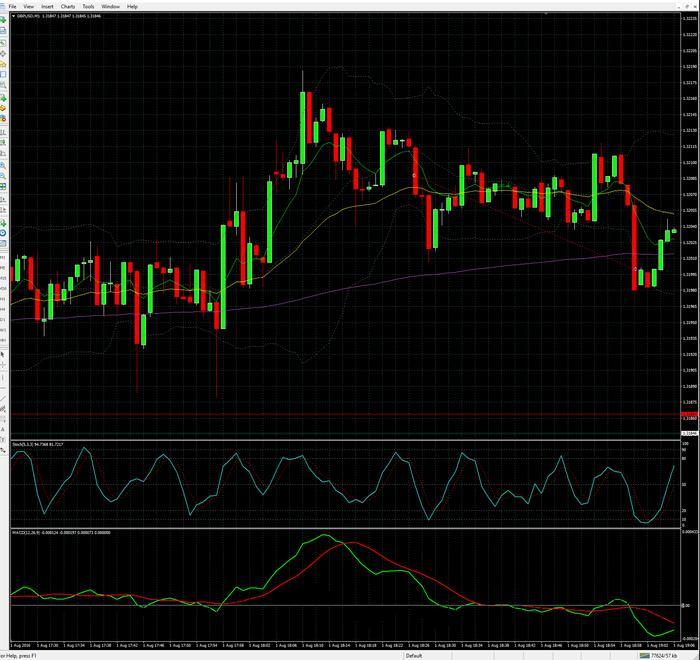Click the Stoch indicator label in subwindow

click(38, 444)
